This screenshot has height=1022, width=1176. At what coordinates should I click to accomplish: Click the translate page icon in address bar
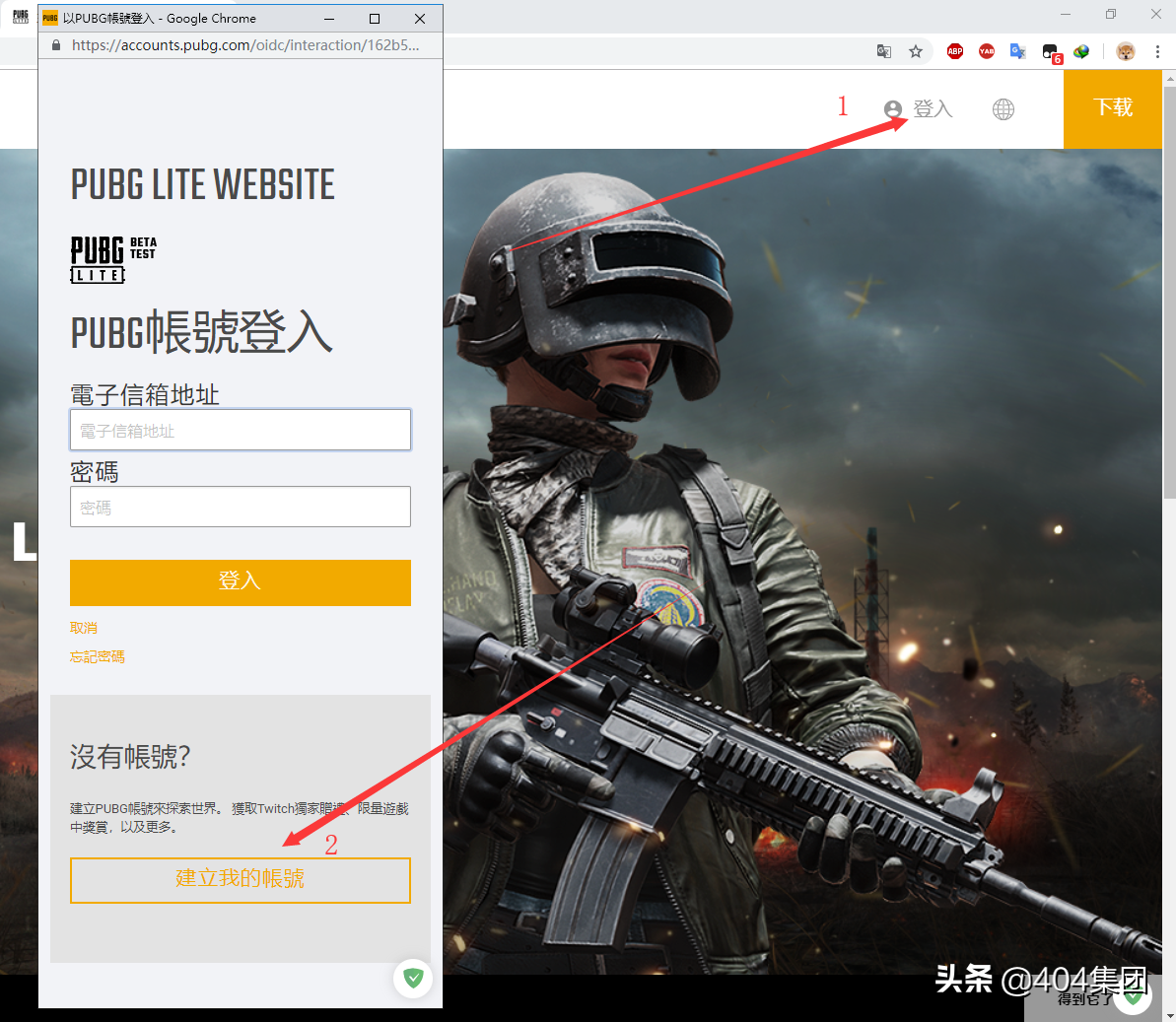point(884,51)
